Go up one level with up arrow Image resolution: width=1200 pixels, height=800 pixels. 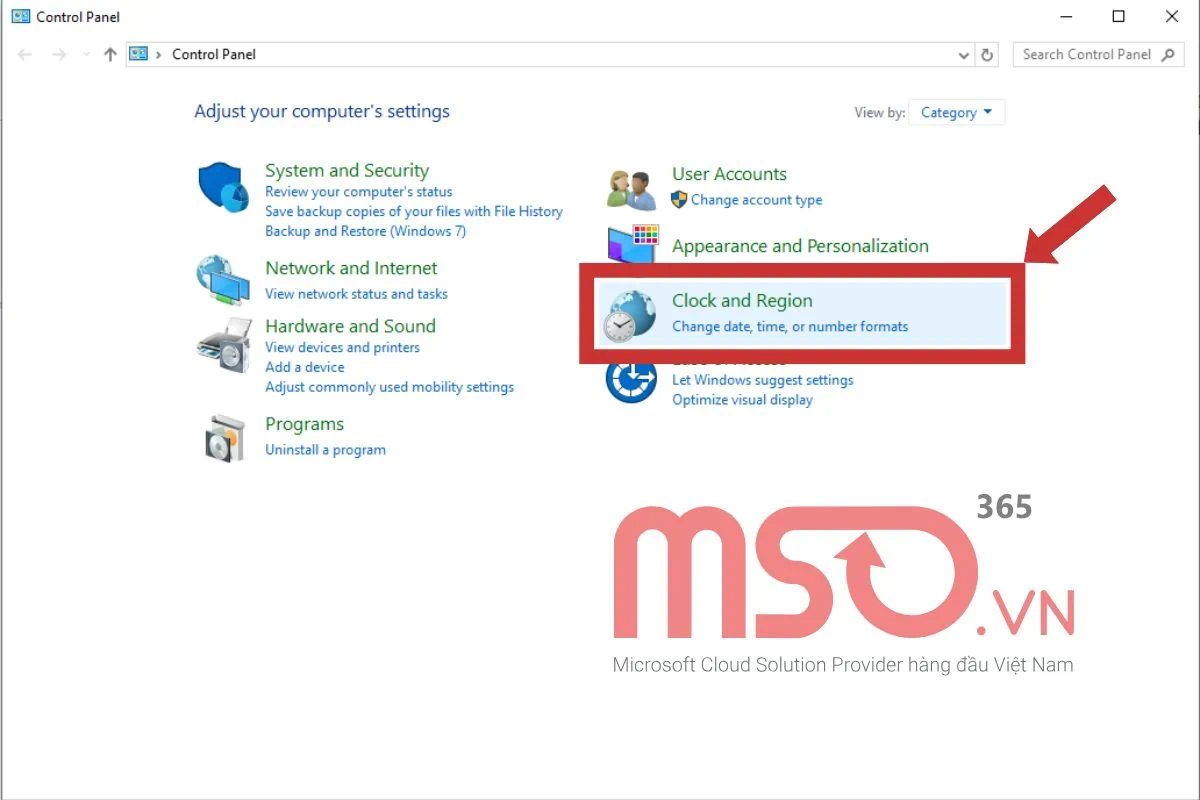pyautogui.click(x=110, y=55)
